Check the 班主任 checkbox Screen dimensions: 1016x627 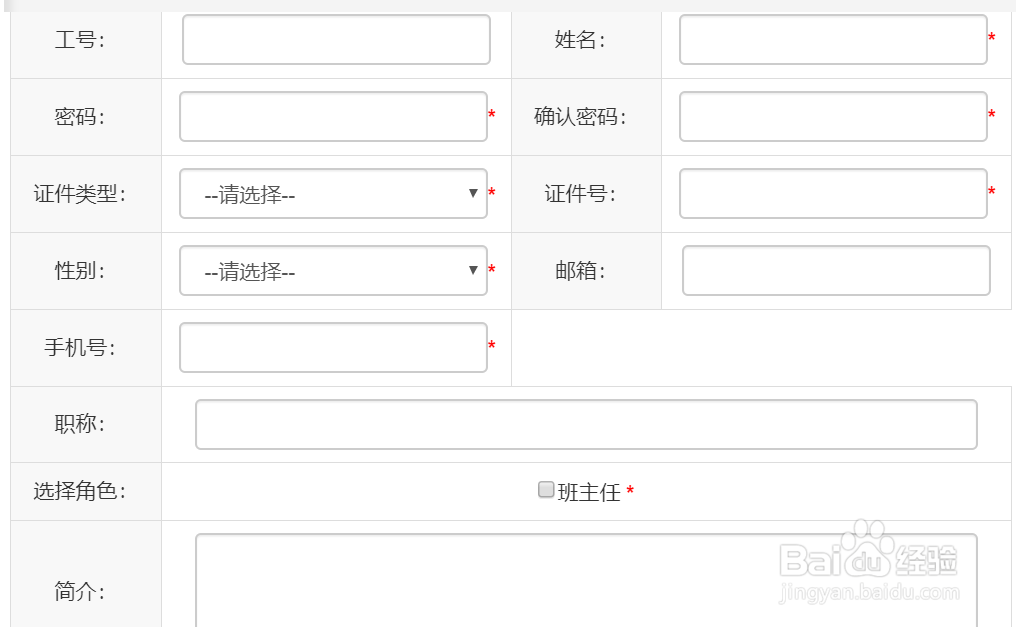coord(545,489)
